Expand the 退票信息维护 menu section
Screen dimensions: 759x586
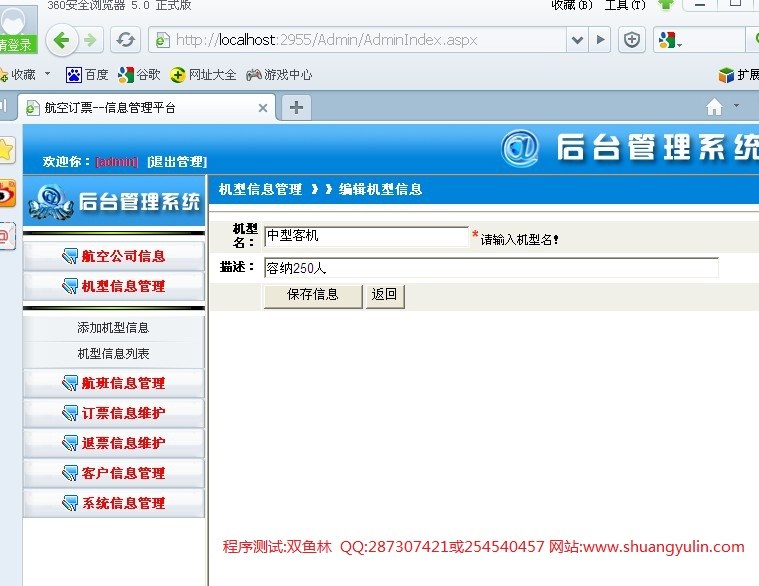coord(114,443)
